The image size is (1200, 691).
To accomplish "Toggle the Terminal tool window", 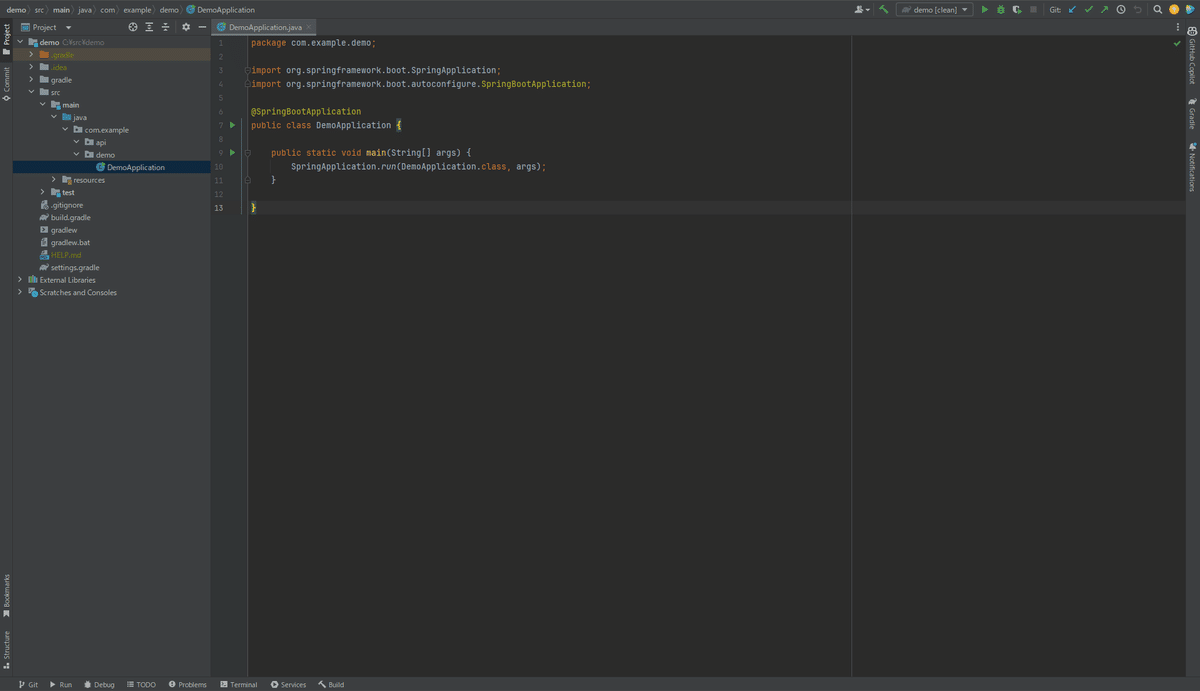I will click(x=238, y=684).
